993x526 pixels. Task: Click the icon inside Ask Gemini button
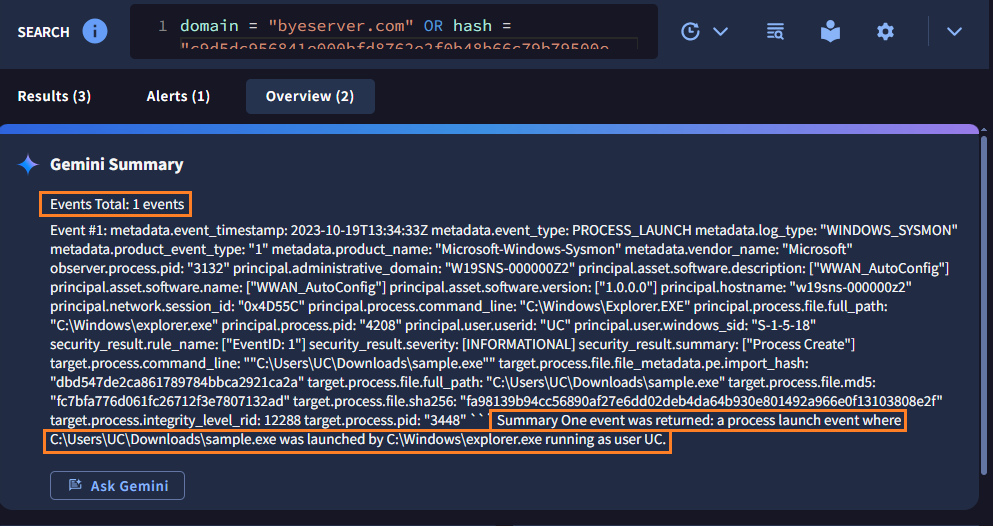tap(74, 486)
